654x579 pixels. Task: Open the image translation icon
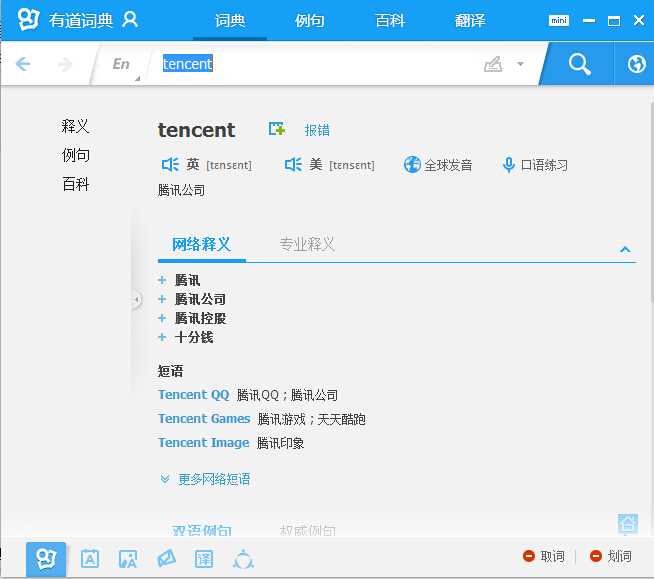coord(128,559)
